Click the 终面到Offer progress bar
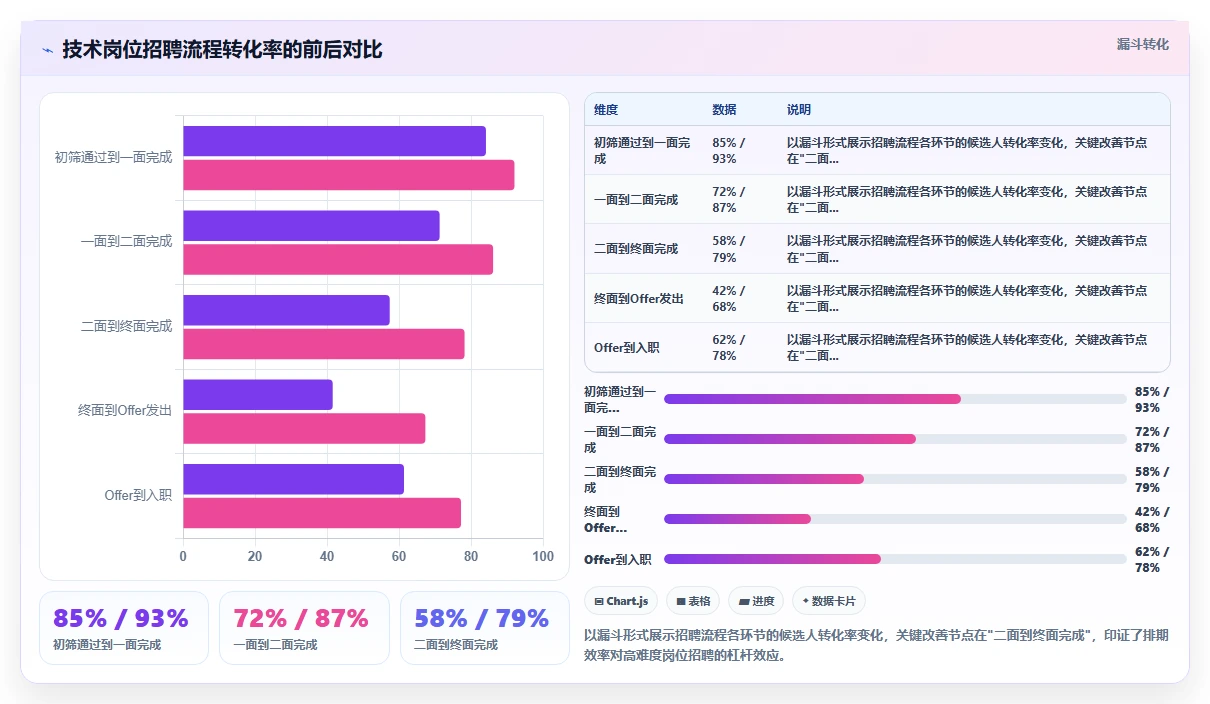 (895, 519)
